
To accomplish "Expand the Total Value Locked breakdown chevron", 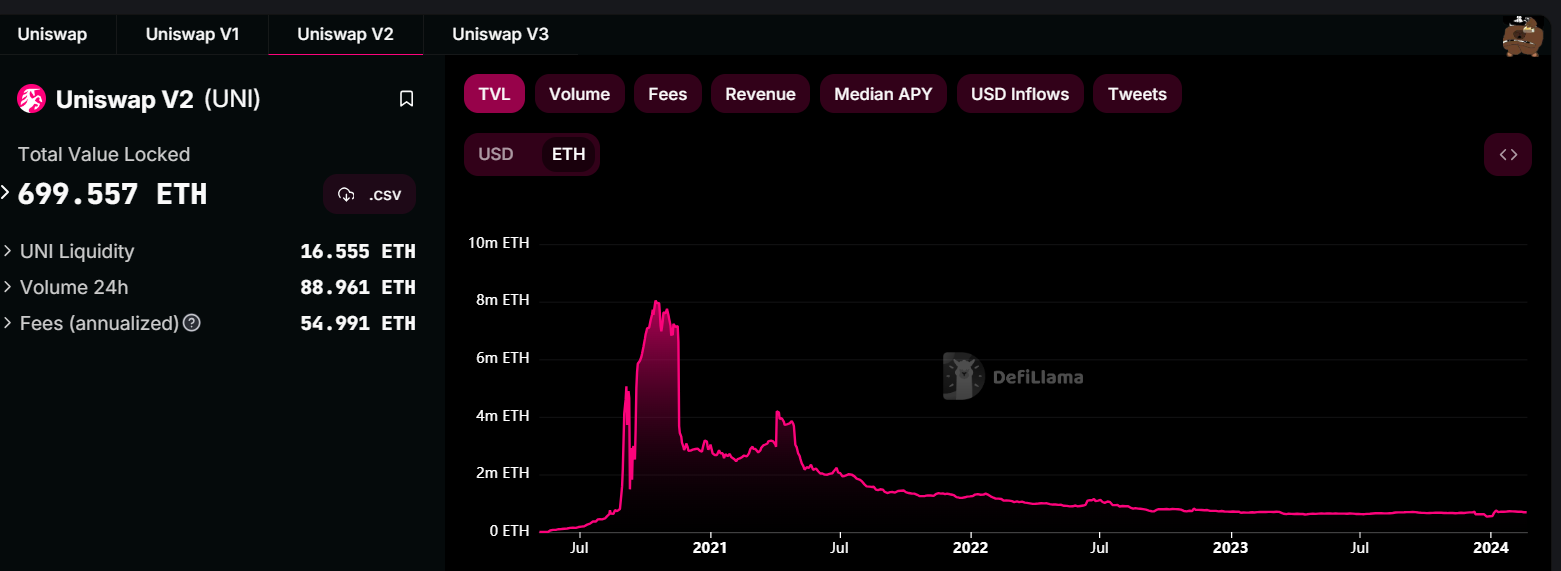I will (5, 193).
